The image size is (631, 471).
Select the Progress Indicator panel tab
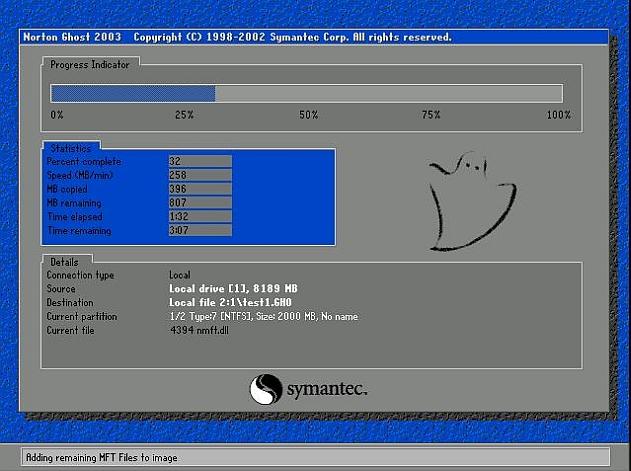coord(90,64)
